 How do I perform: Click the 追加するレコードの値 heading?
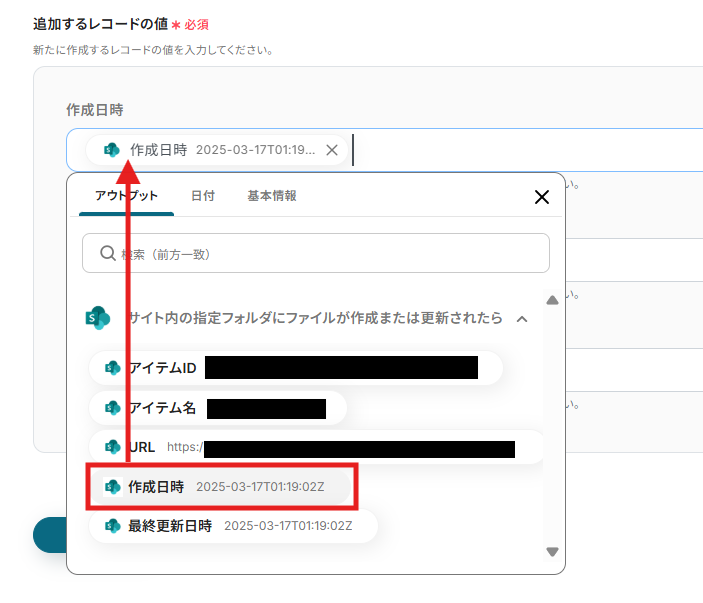100,24
